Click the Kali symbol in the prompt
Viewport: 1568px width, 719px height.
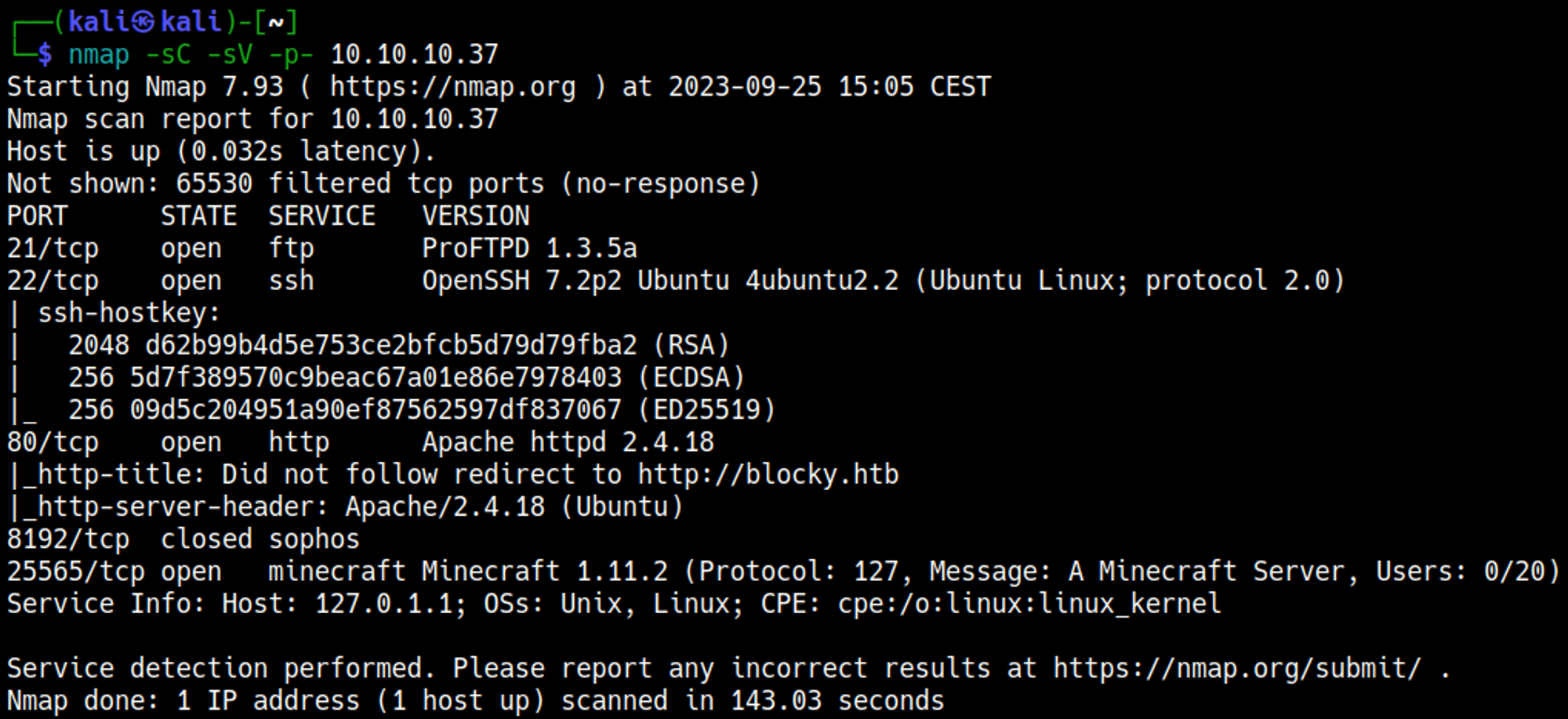click(x=143, y=22)
